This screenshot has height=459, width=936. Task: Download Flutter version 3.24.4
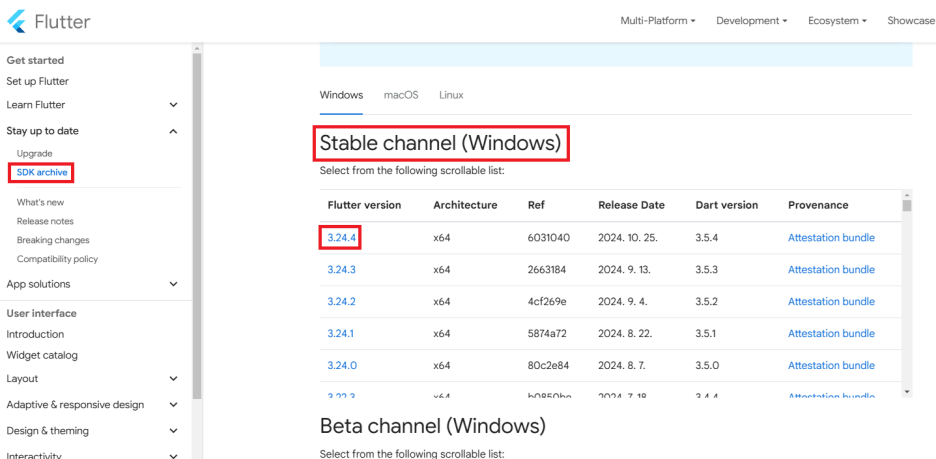click(x=341, y=238)
